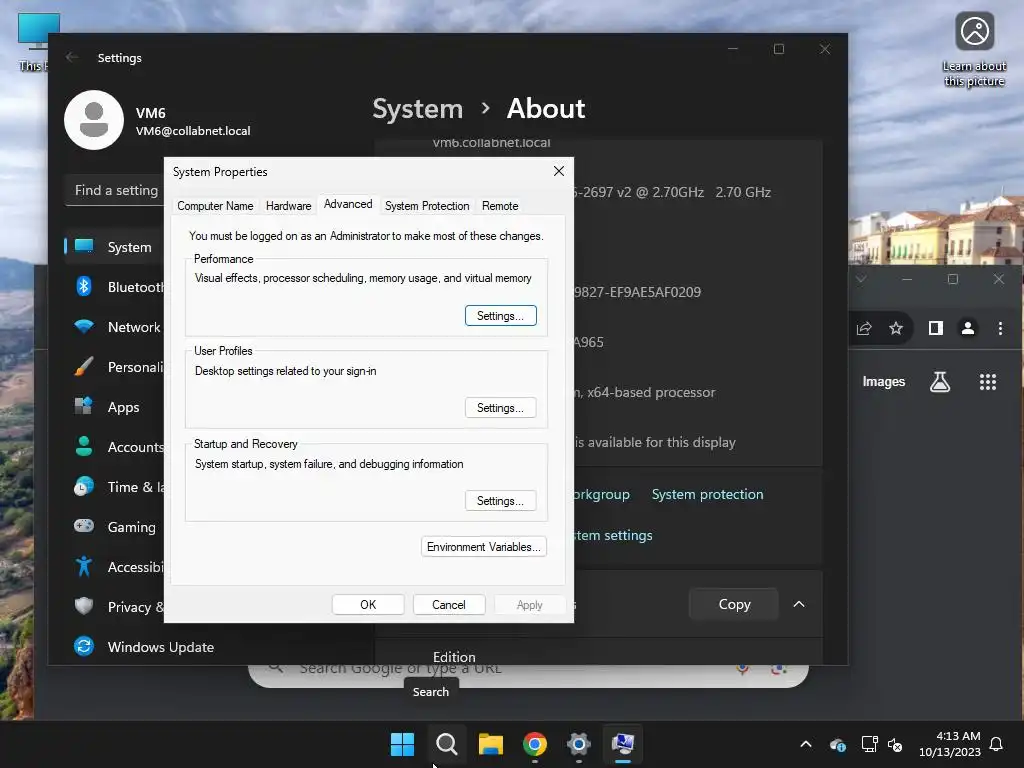
Task: Select System icon in Settings sidebar
Action: coord(84,246)
